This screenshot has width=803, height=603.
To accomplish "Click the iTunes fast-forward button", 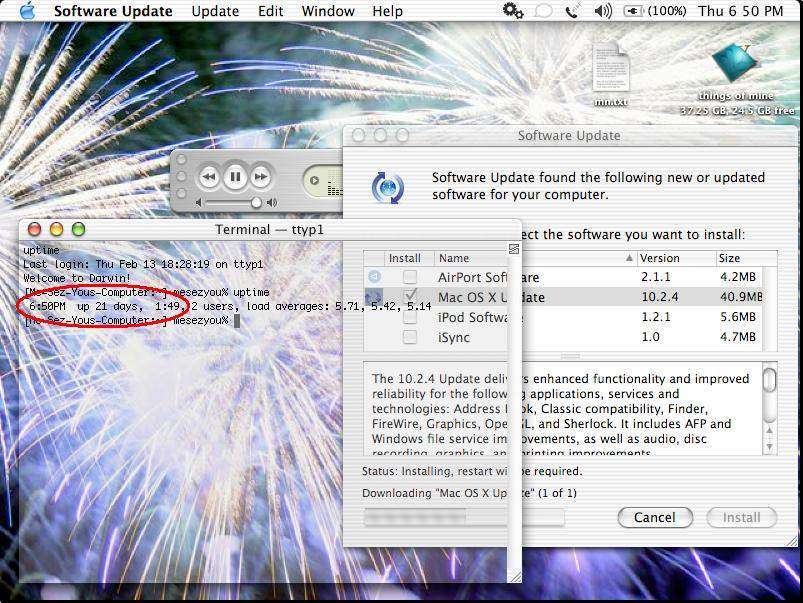I will pyautogui.click(x=261, y=177).
